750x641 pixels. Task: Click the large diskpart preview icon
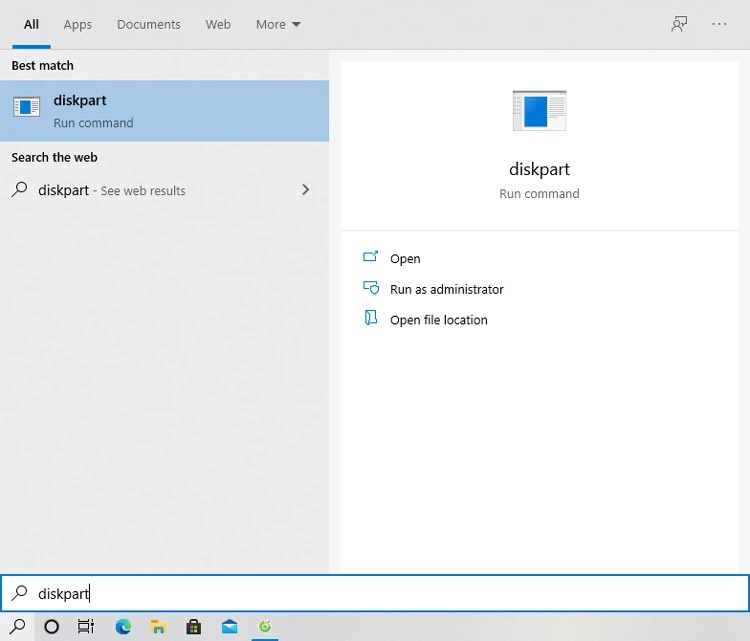click(539, 111)
